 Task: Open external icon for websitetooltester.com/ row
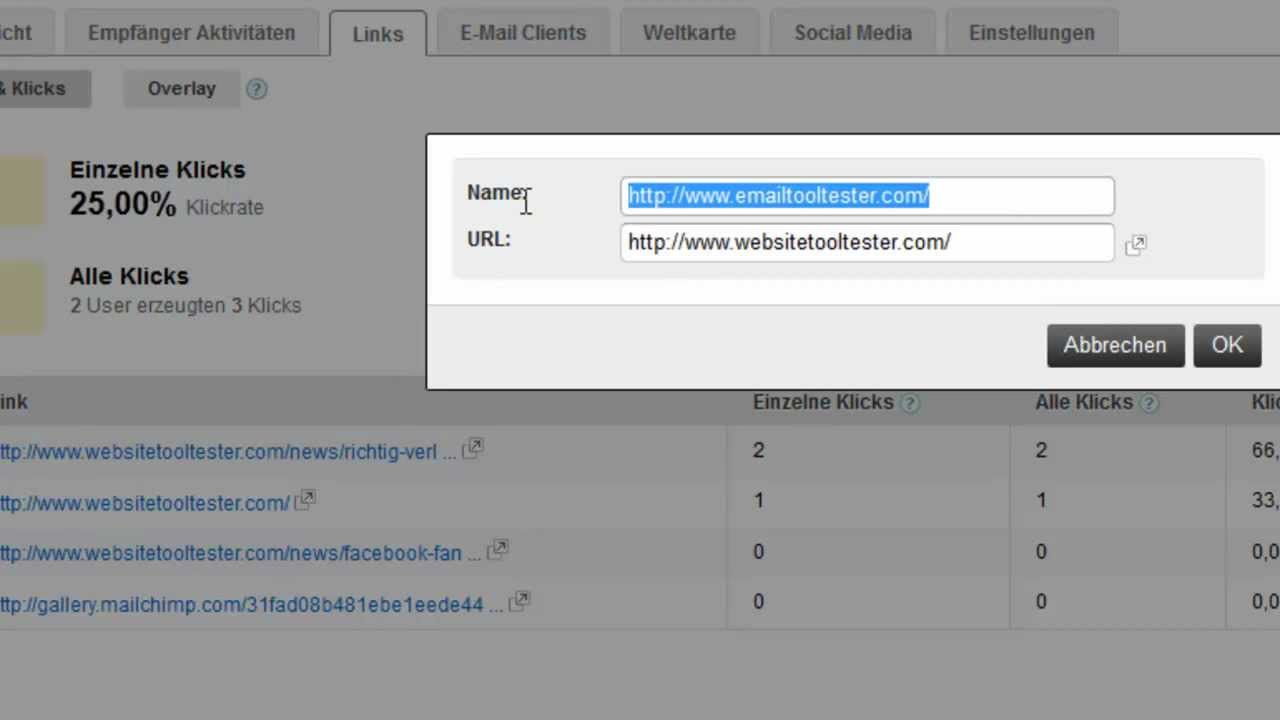pyautogui.click(x=305, y=499)
